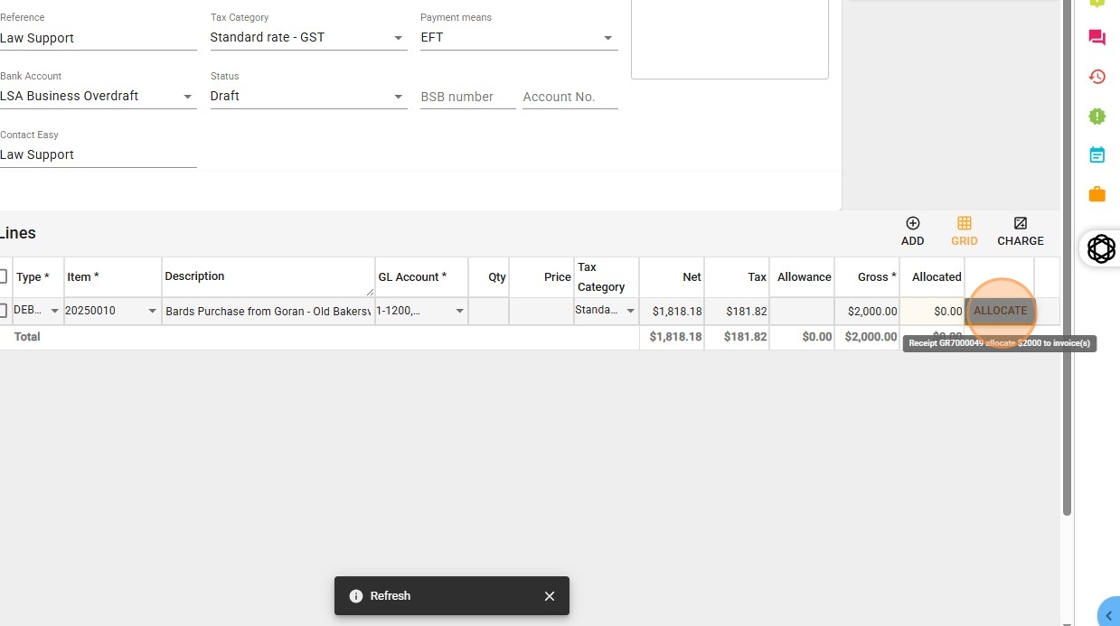Click the BSB number field
Screen dimensions: 1120x626
[x=467, y=96]
